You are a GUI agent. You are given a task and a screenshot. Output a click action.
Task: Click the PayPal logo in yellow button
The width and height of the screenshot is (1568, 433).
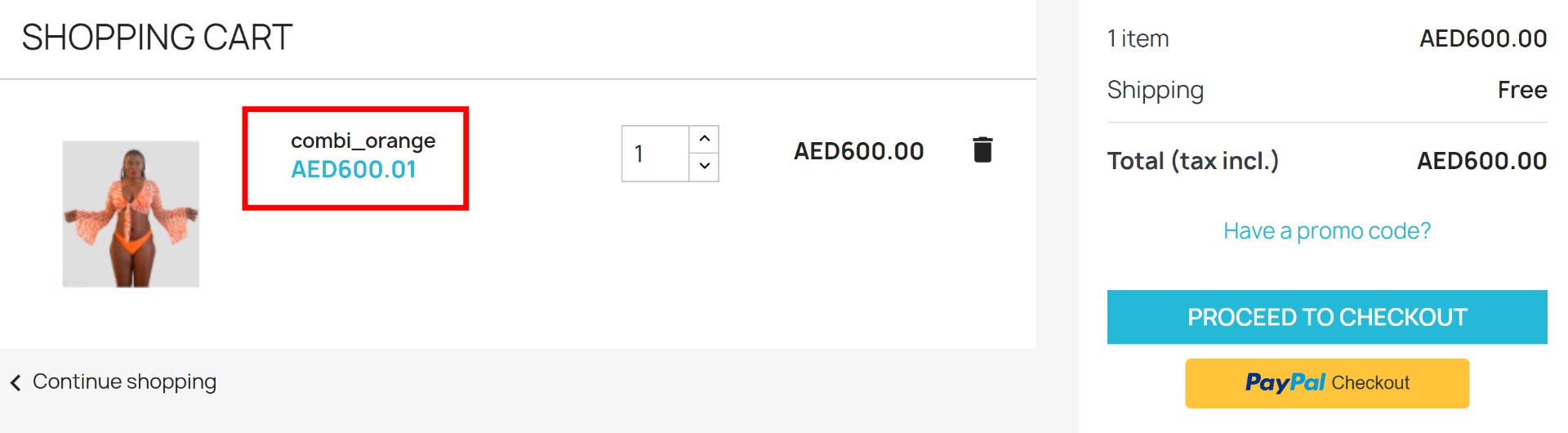pyautogui.click(x=1285, y=382)
